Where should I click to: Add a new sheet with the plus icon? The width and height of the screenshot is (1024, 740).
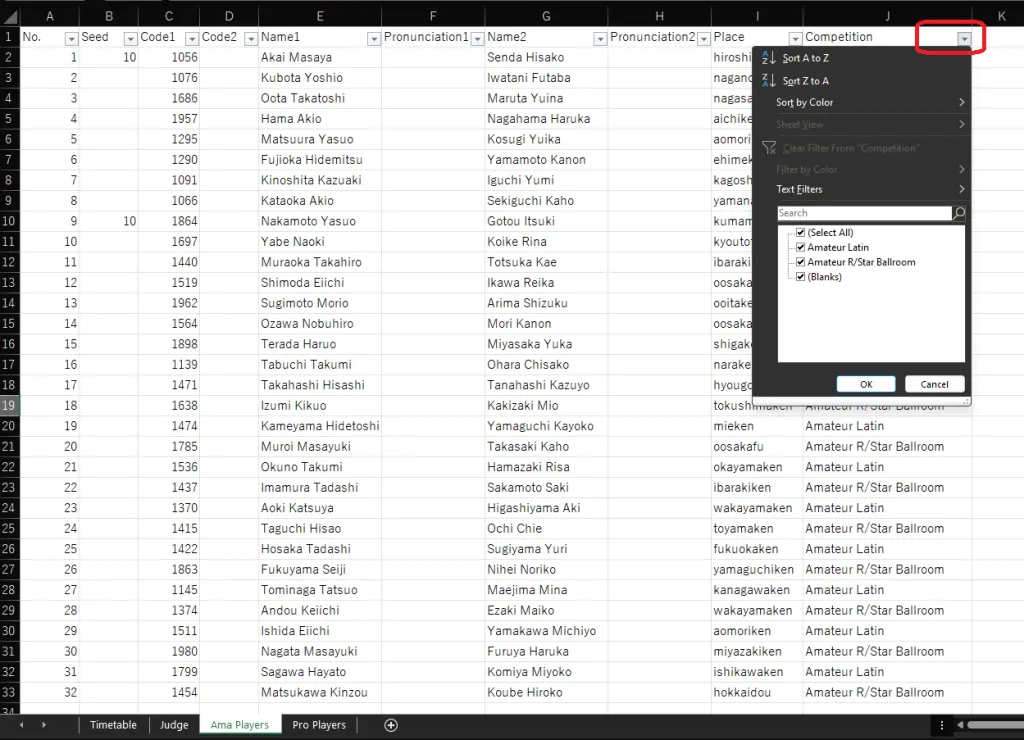(x=391, y=725)
